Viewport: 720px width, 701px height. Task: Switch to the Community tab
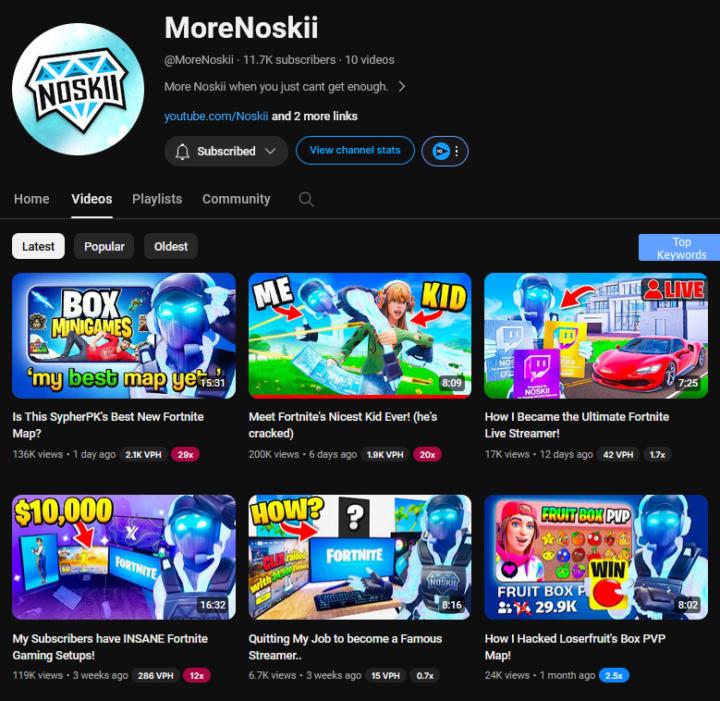coord(236,199)
